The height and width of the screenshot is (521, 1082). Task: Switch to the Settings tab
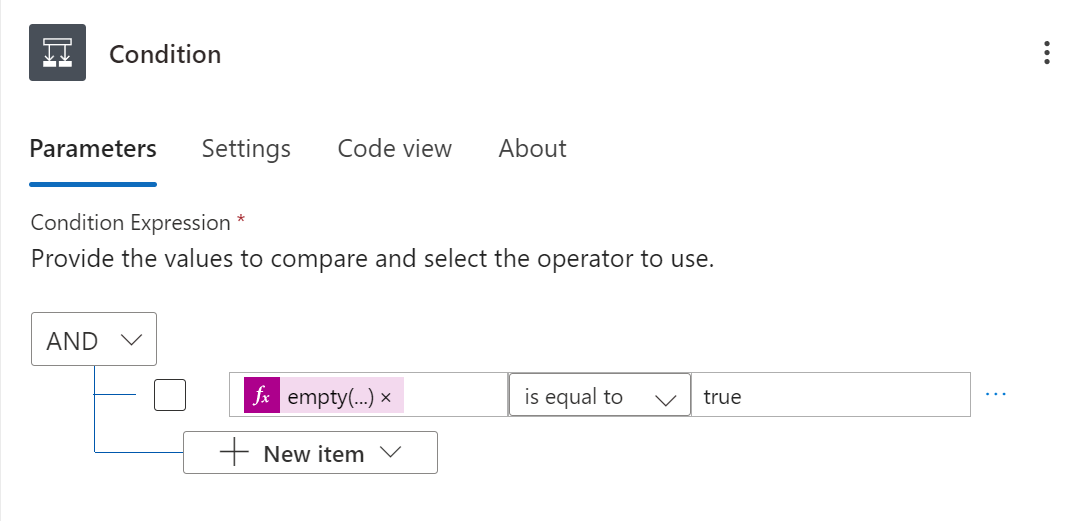point(246,149)
